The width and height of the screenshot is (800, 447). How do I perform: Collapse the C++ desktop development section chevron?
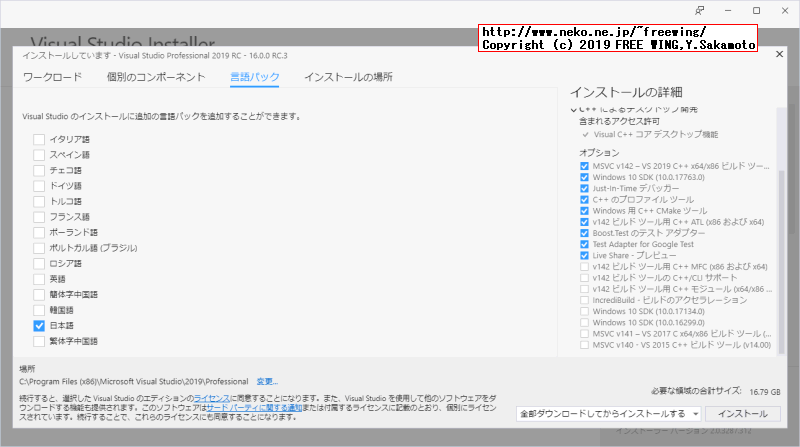pos(573,110)
